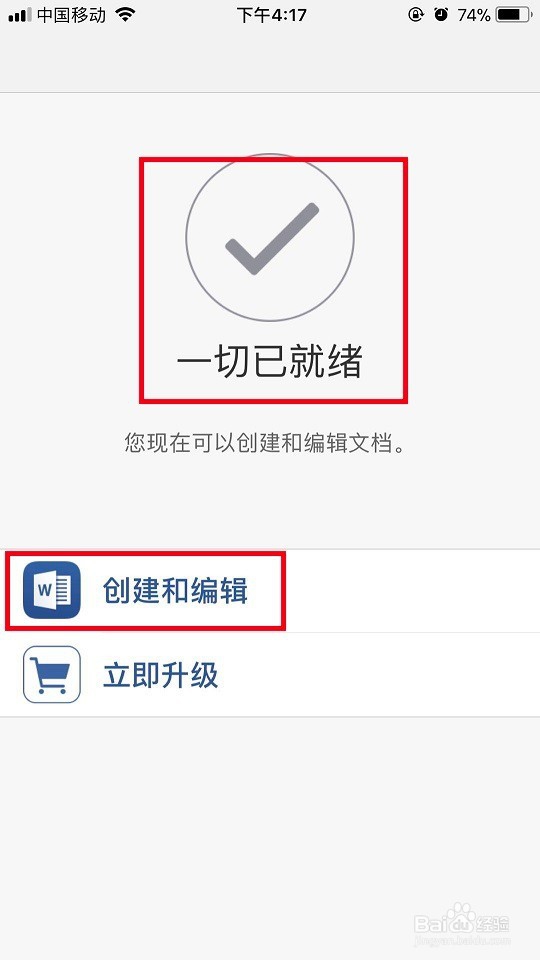Click the 一切已就绪 heading text
The width and height of the screenshot is (540, 960).
[270, 361]
